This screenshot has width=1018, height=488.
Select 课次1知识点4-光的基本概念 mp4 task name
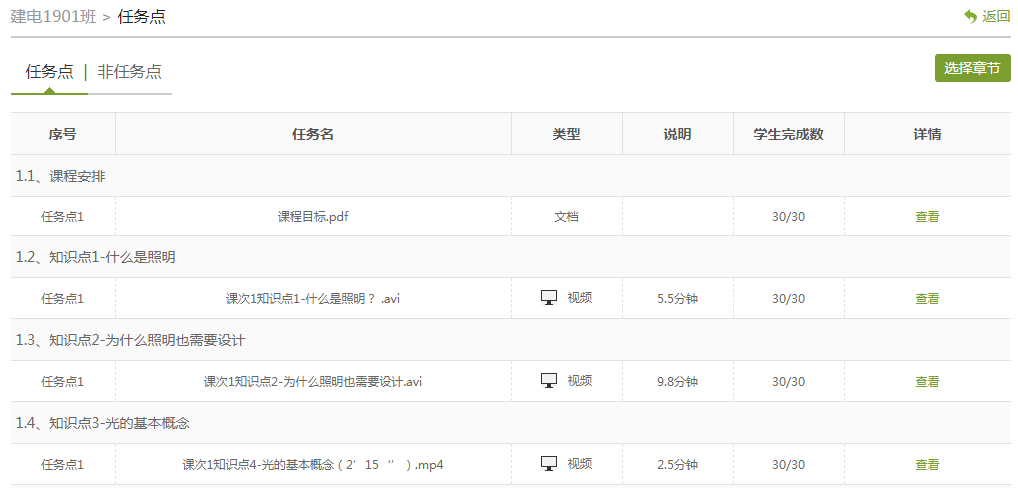click(313, 465)
